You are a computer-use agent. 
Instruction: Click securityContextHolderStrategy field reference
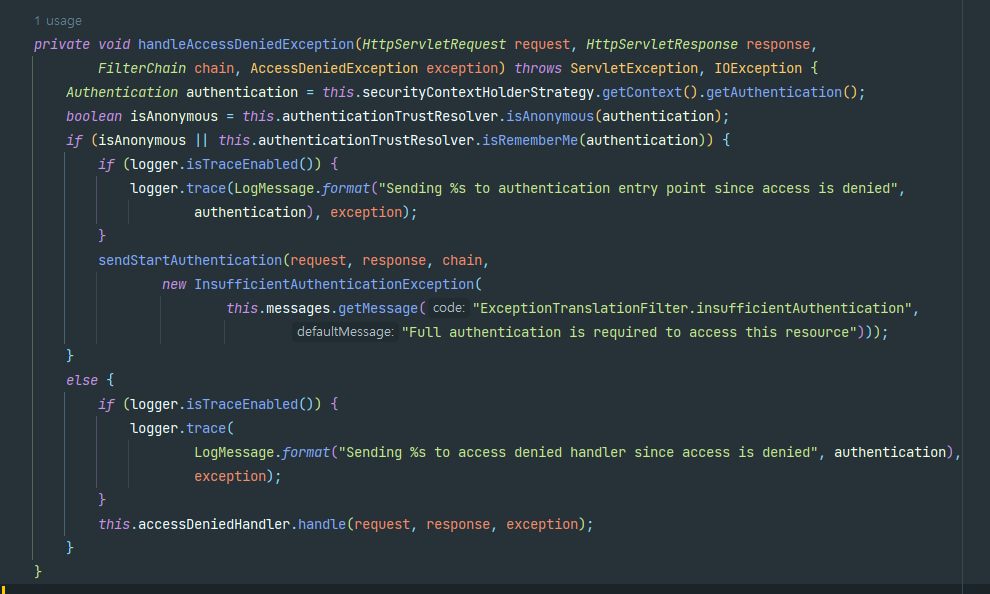point(478,93)
